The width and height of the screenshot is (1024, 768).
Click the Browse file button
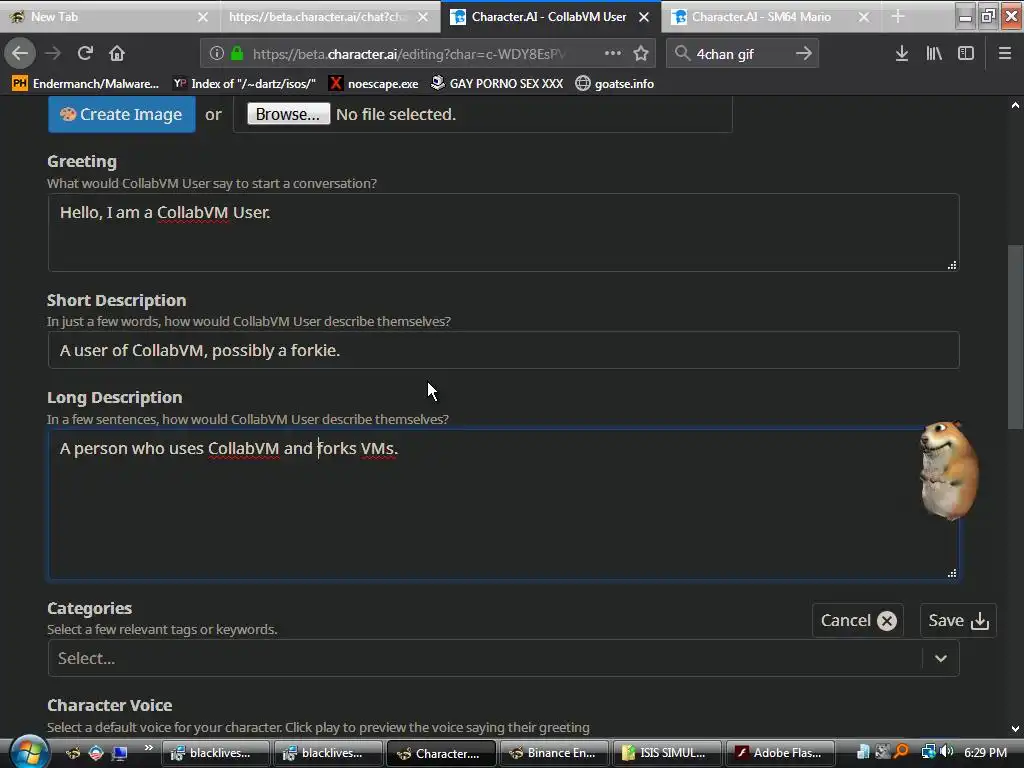click(288, 114)
